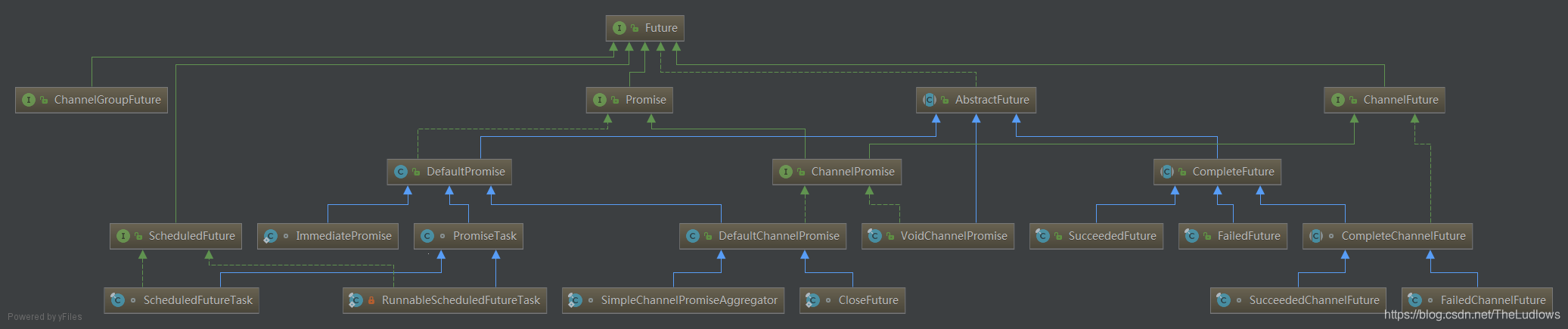Click the interface icon on ChannelFuture node
The width and height of the screenshot is (1568, 329).
coord(1338,100)
